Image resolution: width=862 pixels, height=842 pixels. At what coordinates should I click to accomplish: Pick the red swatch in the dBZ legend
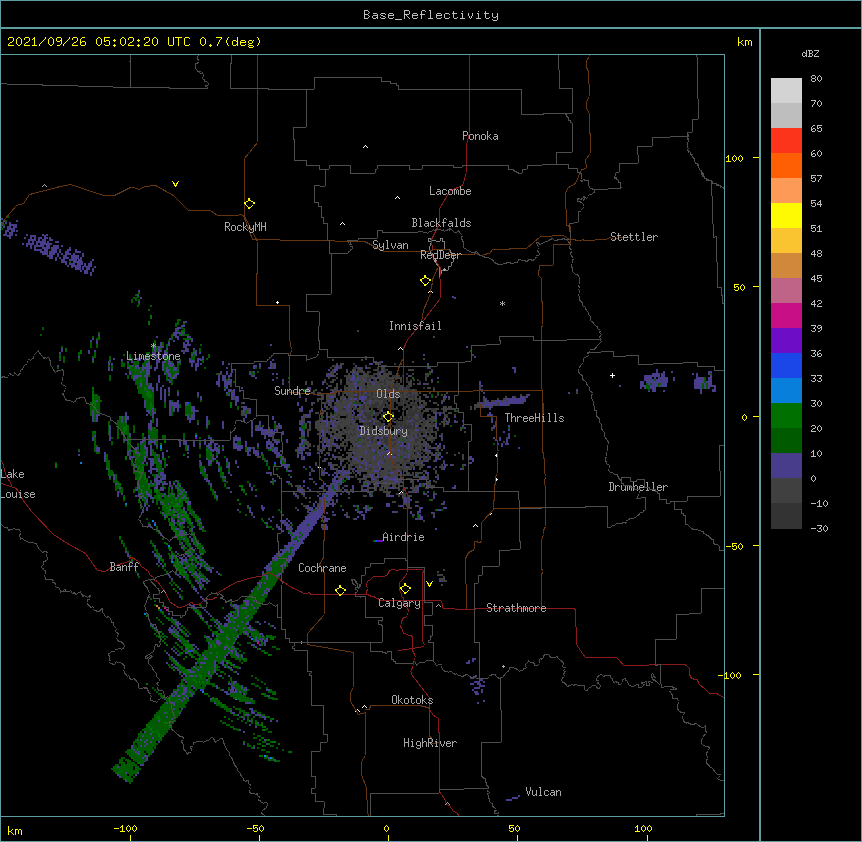[x=786, y=140]
